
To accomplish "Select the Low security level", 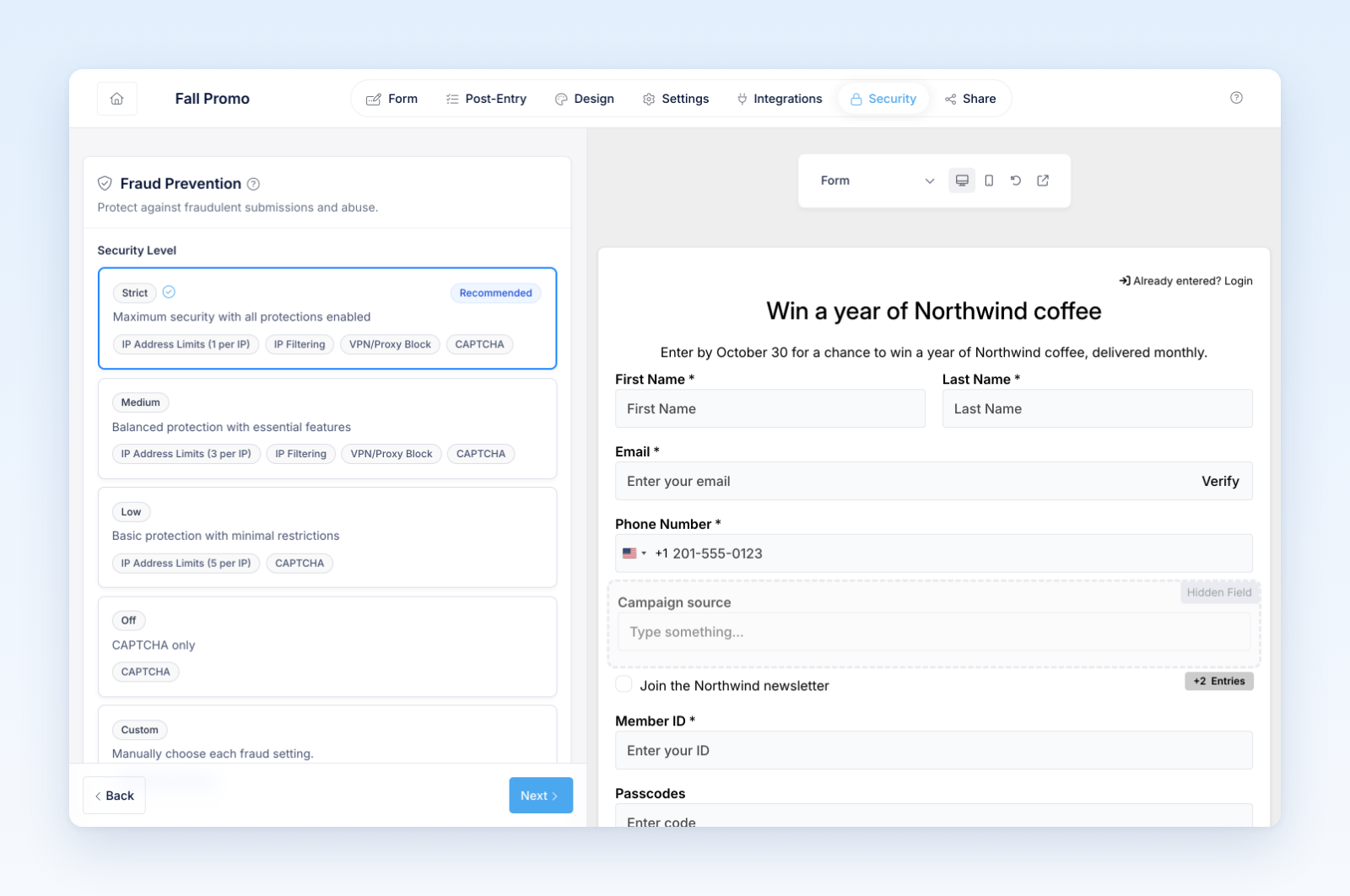I will pyautogui.click(x=327, y=537).
